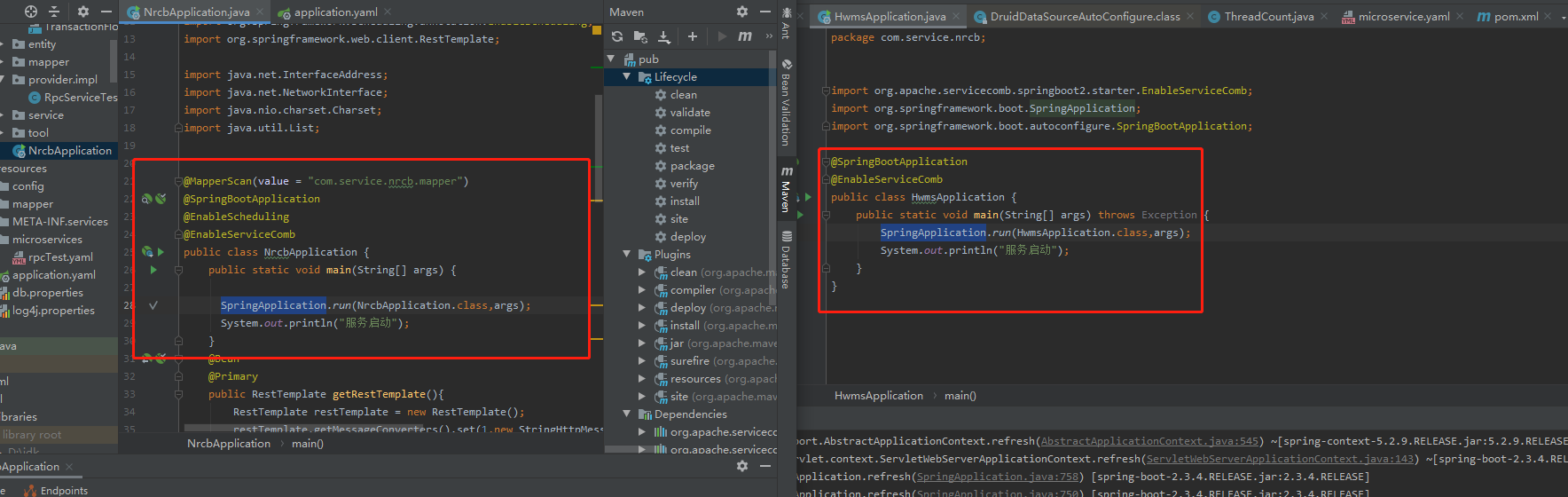
Task: Open the Endpoints tab in run panel
Action: (56, 490)
